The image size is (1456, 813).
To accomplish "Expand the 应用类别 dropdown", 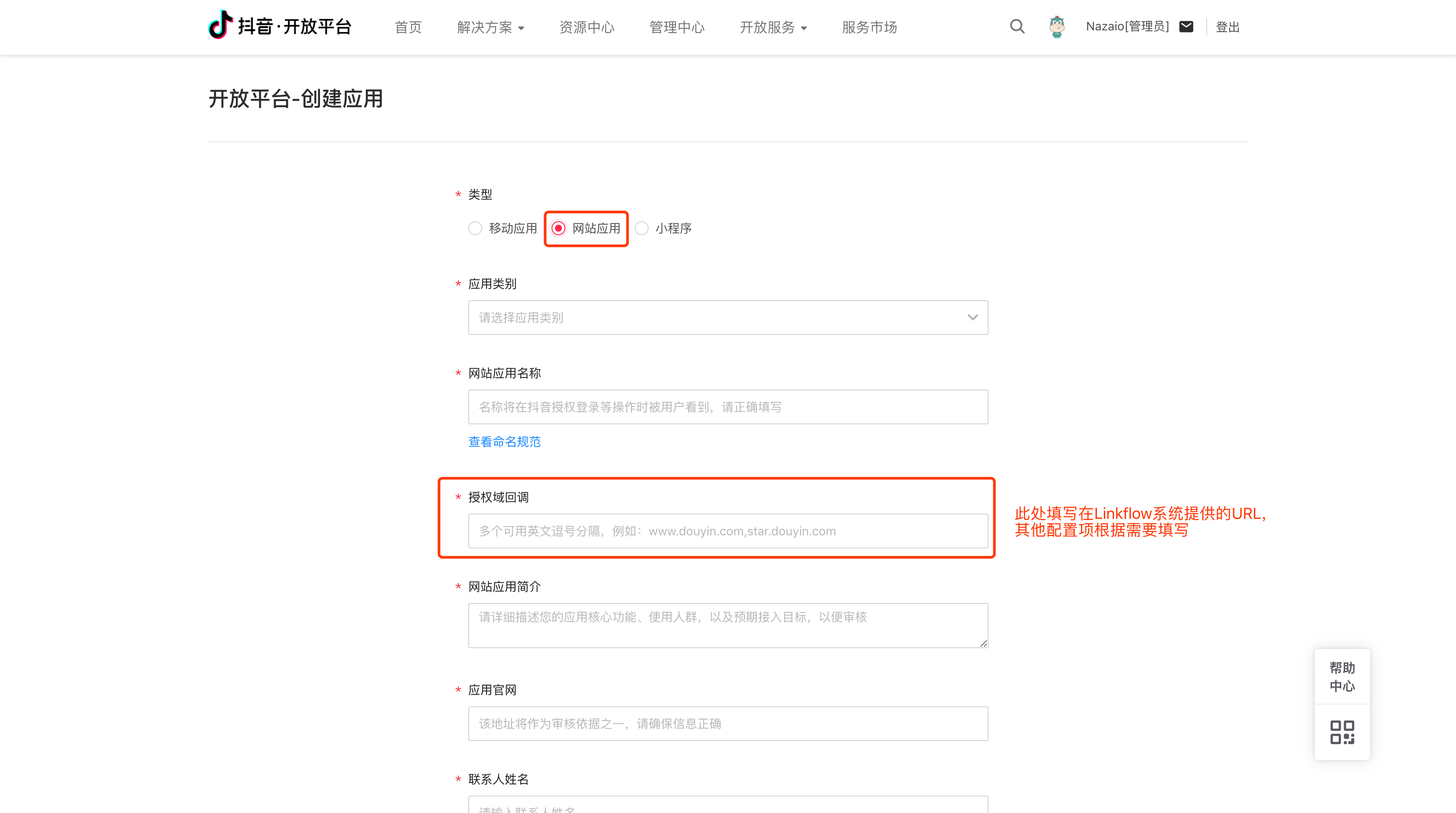I will [728, 317].
